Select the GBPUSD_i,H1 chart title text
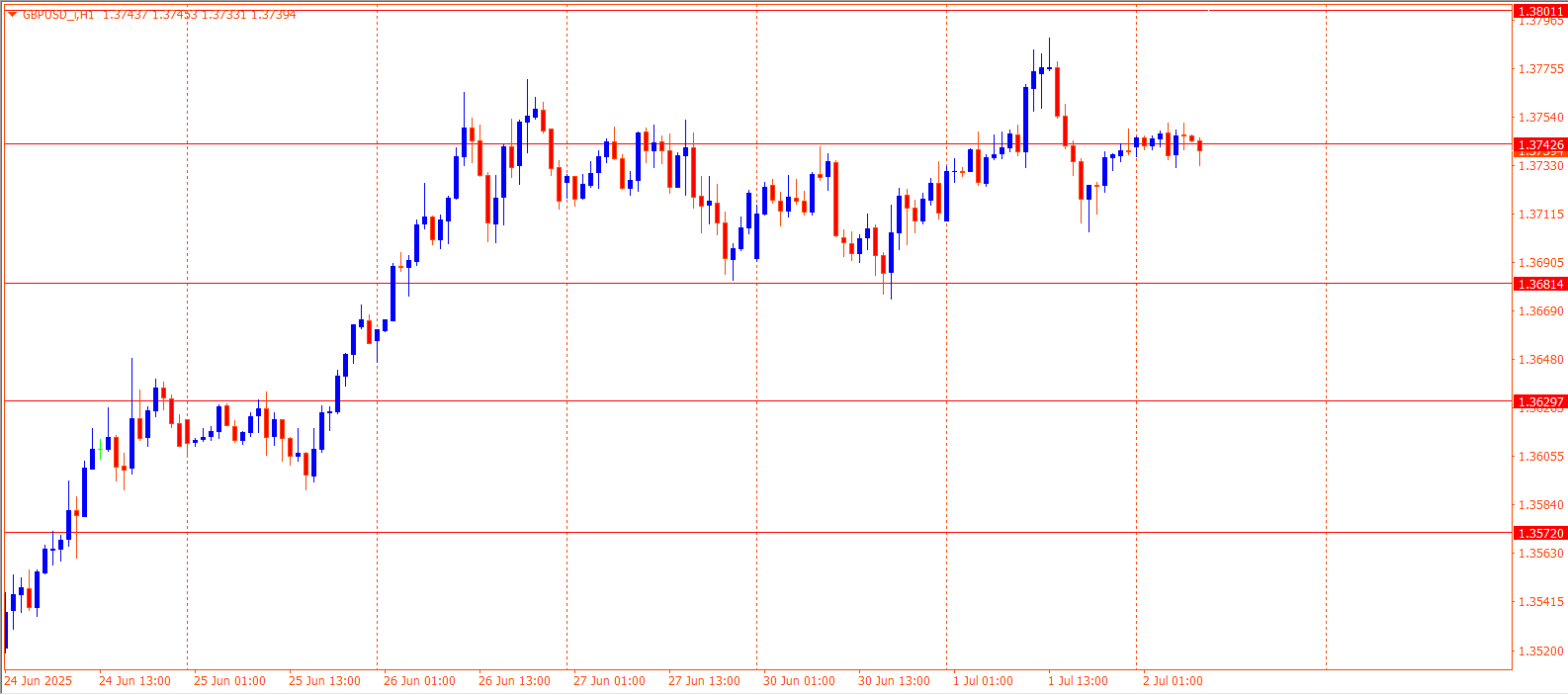The width and height of the screenshot is (1568, 695). [58, 14]
